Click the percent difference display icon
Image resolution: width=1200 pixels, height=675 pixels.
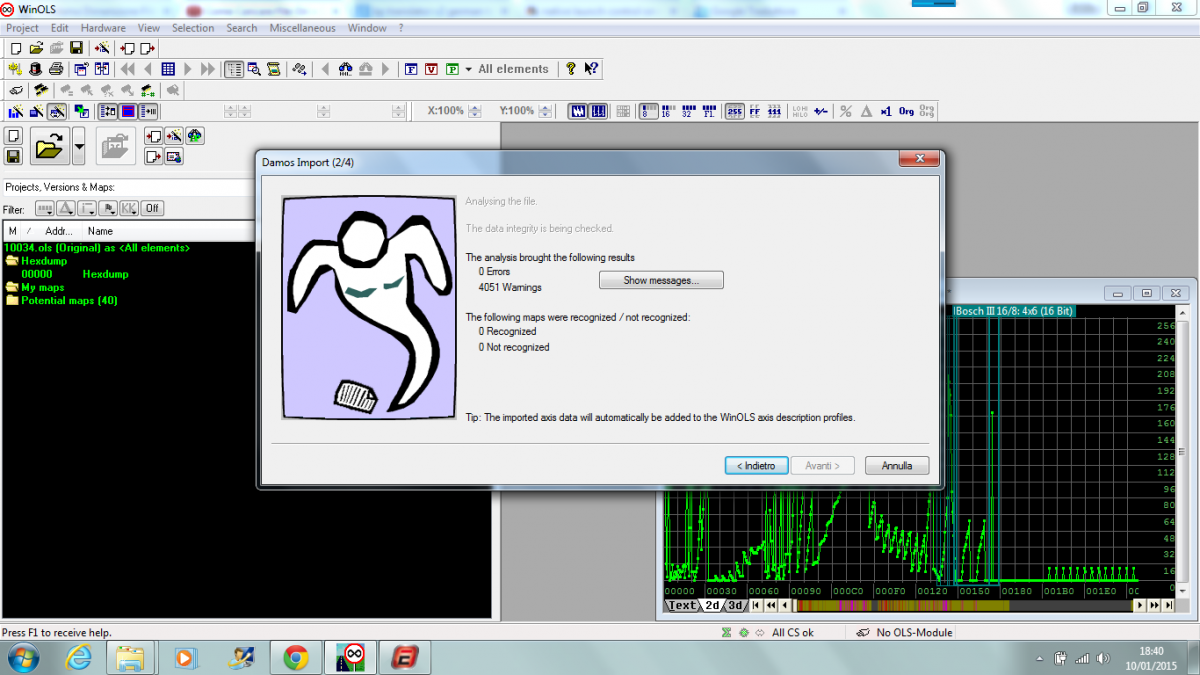(x=845, y=111)
